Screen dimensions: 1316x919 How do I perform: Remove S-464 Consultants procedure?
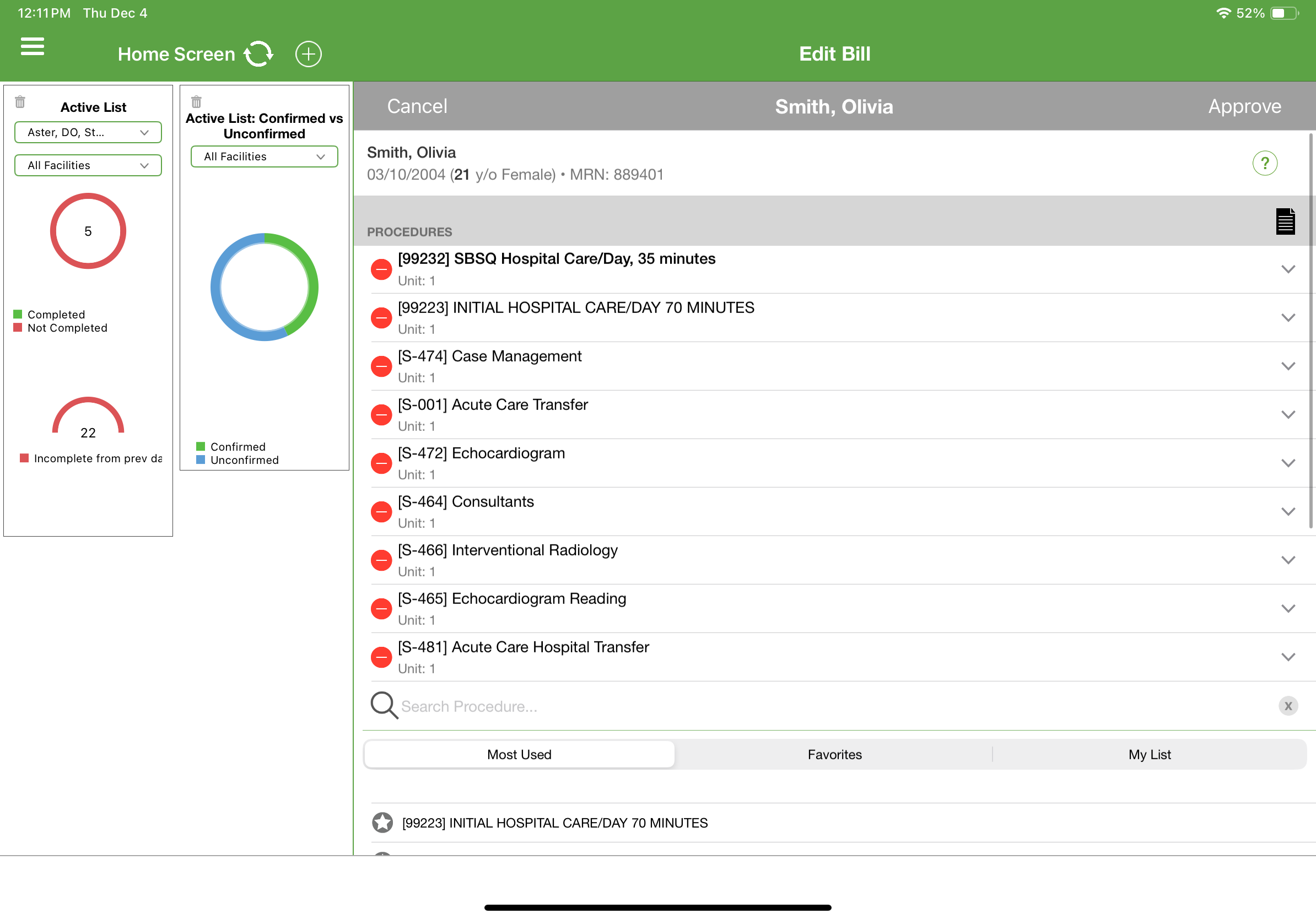pos(381,512)
